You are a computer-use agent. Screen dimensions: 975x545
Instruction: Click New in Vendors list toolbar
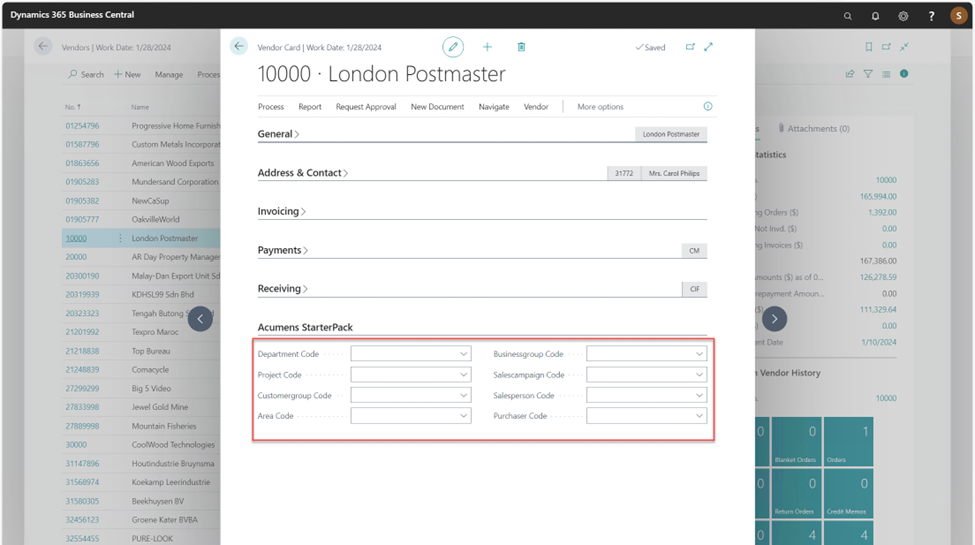point(127,74)
